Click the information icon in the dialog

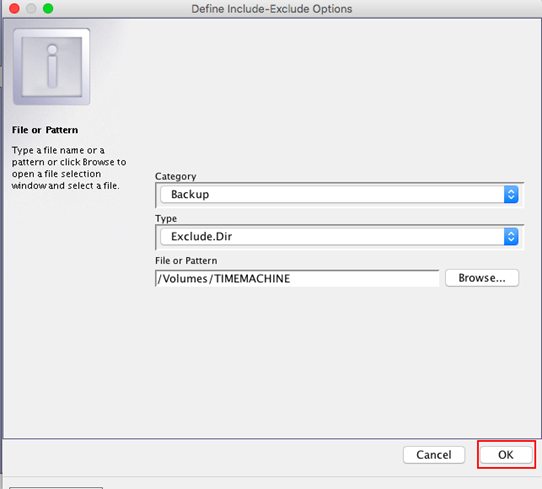coord(52,67)
